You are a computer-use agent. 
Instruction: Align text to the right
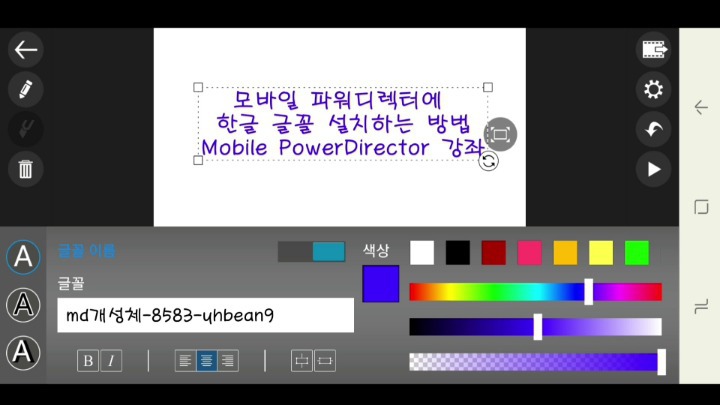pos(228,360)
